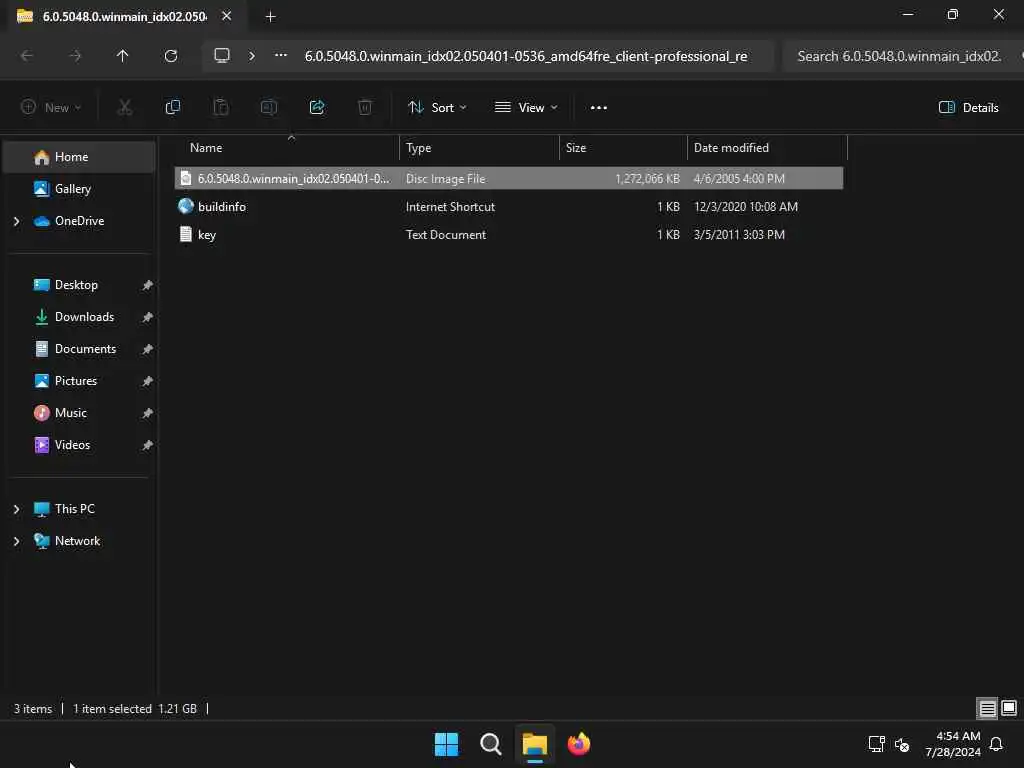Viewport: 1024px width, 768px height.
Task: Open taskbar Search
Action: [490, 744]
